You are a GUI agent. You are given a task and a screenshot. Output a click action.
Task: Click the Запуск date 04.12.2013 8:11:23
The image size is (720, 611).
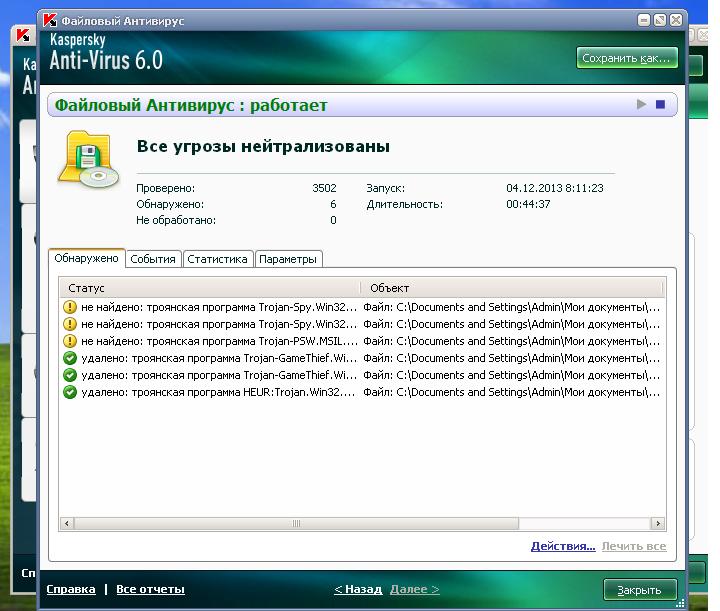coord(555,188)
